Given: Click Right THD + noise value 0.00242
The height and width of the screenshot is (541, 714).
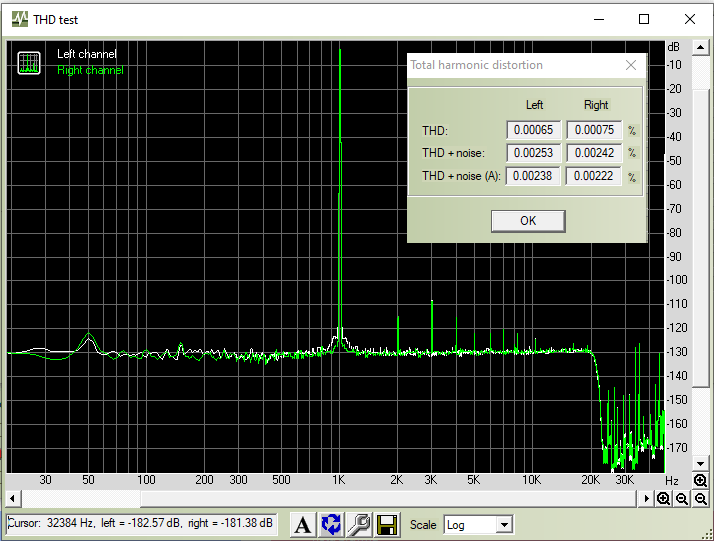Looking at the screenshot, I should (594, 153).
